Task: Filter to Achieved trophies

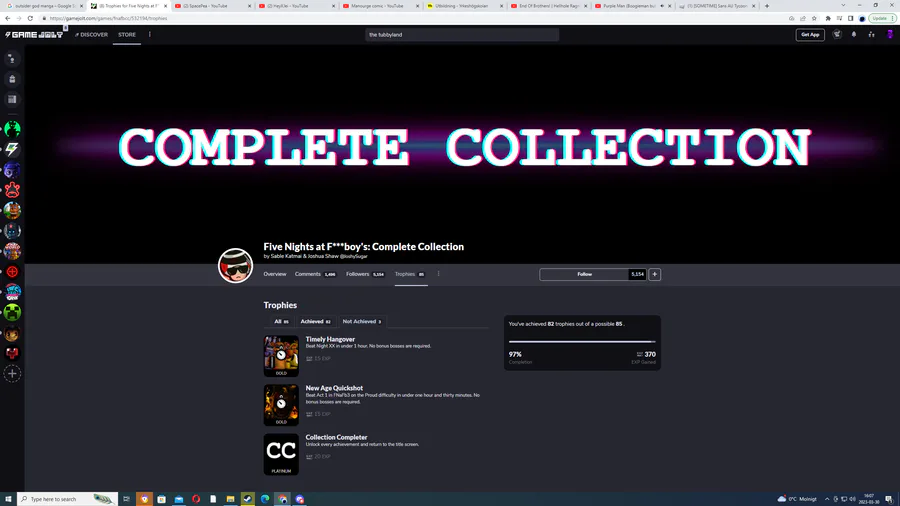Action: 316,322
